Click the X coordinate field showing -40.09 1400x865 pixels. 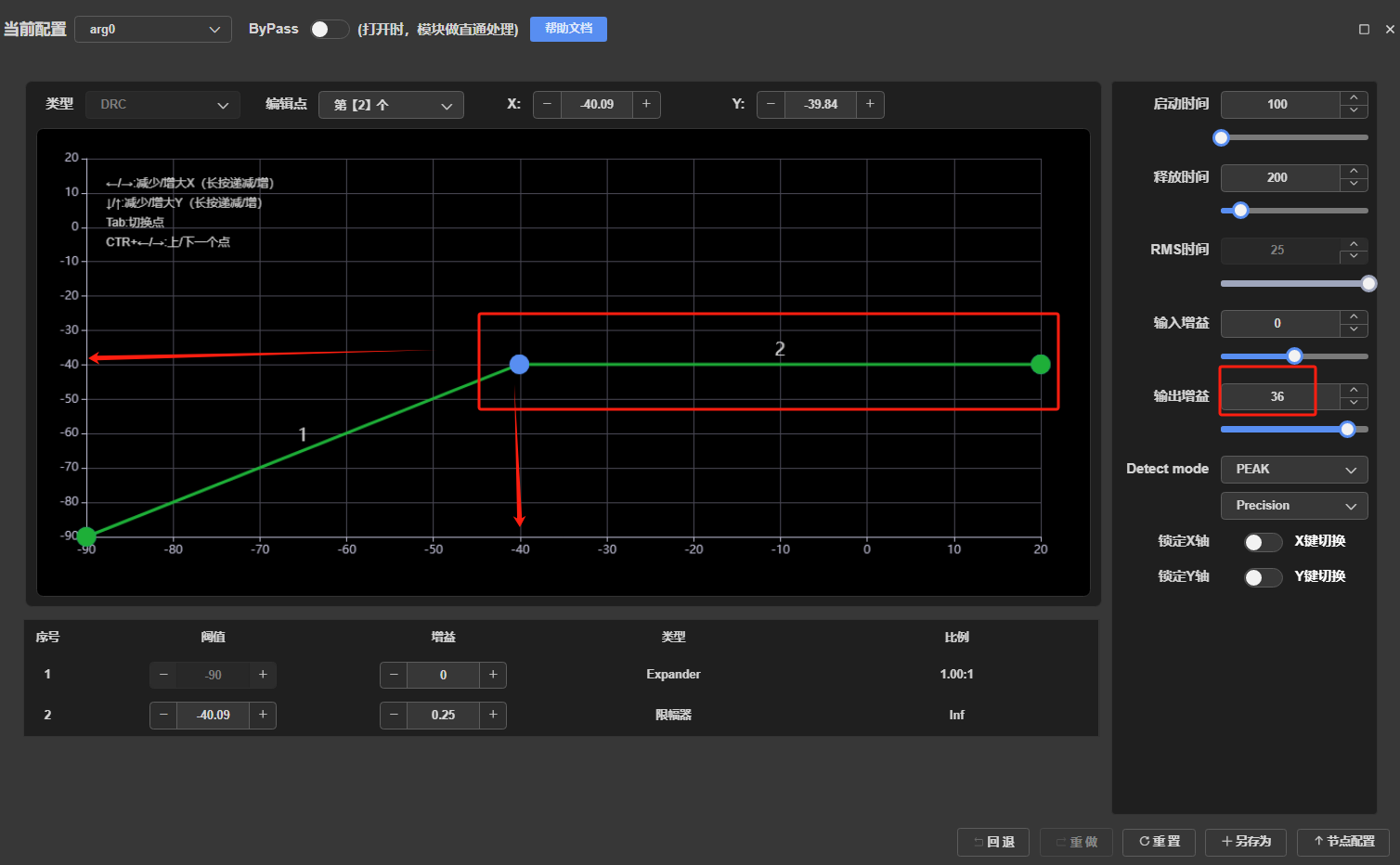tap(597, 104)
